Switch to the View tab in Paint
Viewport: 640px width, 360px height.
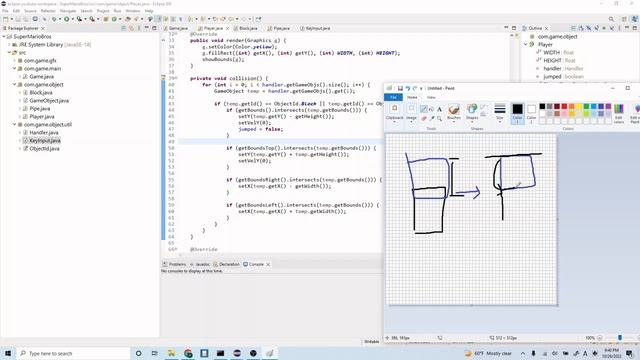431,97
